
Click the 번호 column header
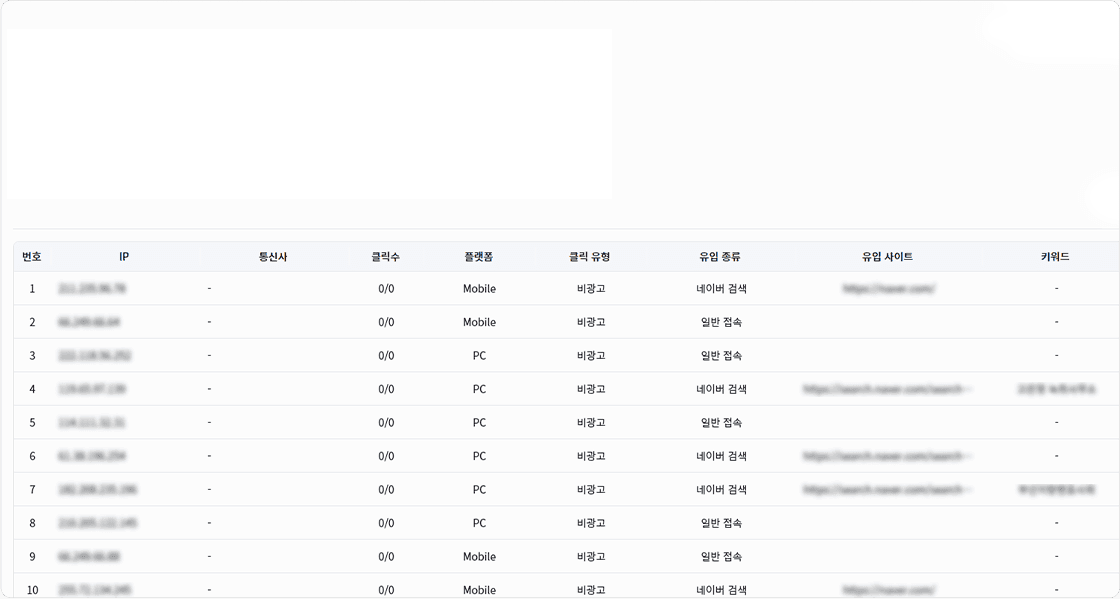(32, 257)
